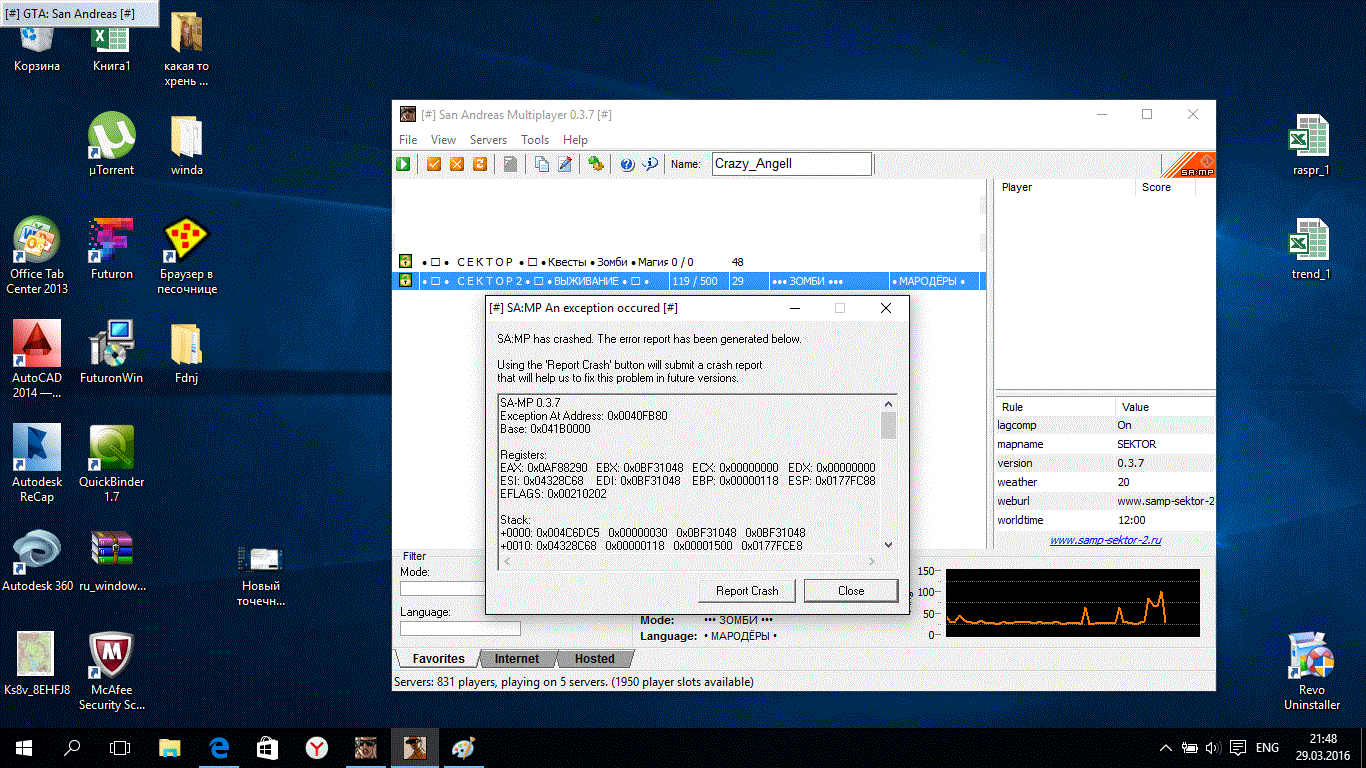Click the green Connect play icon

click(x=403, y=164)
